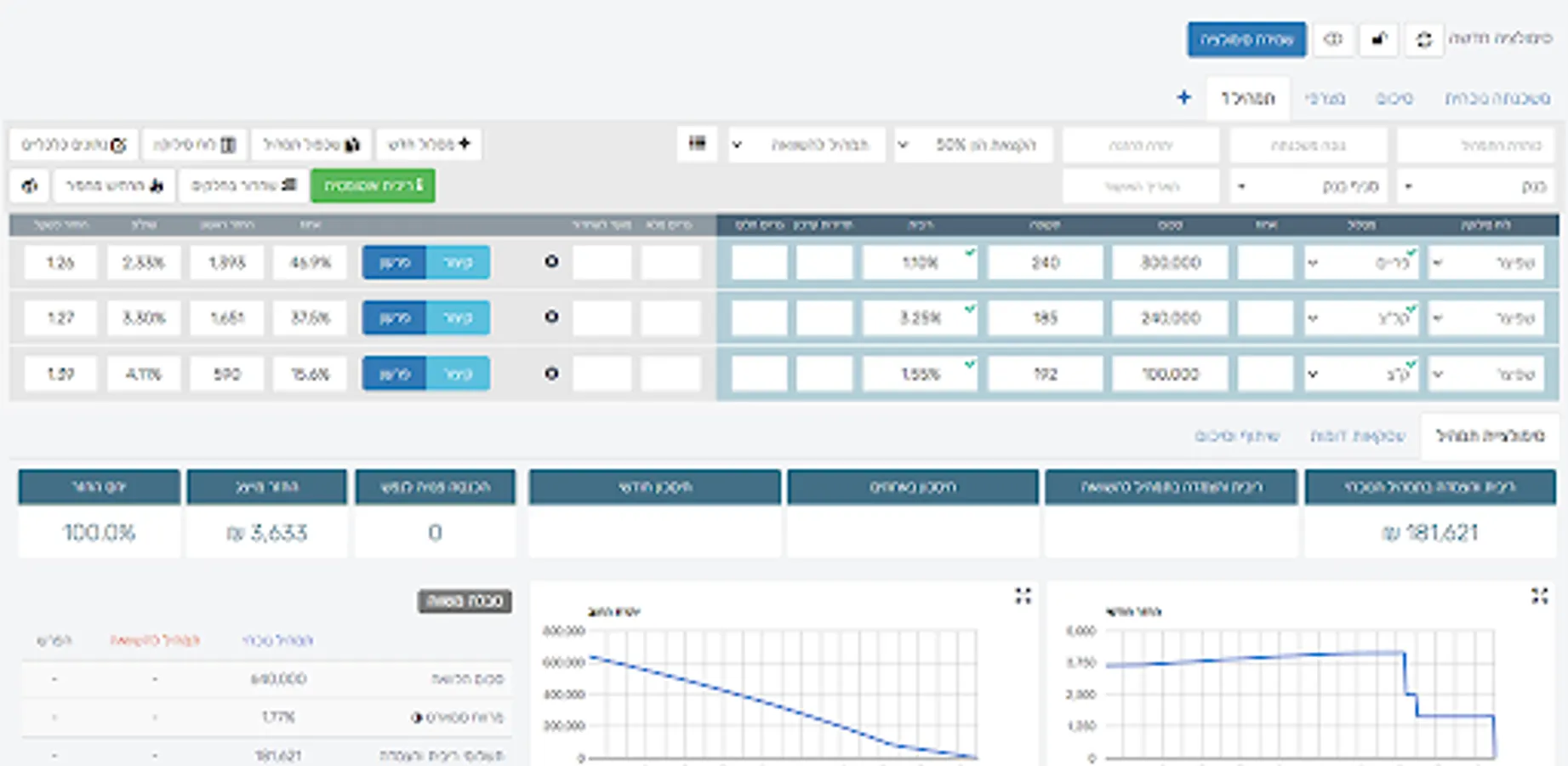The image size is (1568, 766).
Task: Click the refresh arrows icon at top right
Action: pos(1423,40)
